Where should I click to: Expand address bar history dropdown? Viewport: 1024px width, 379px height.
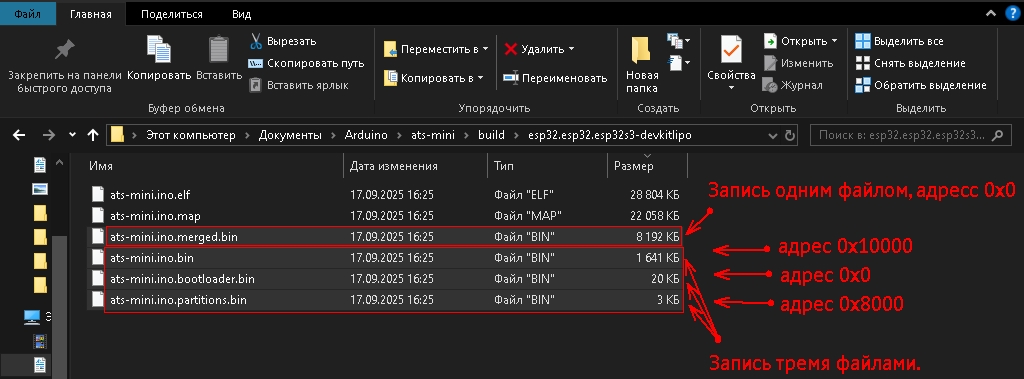773,135
